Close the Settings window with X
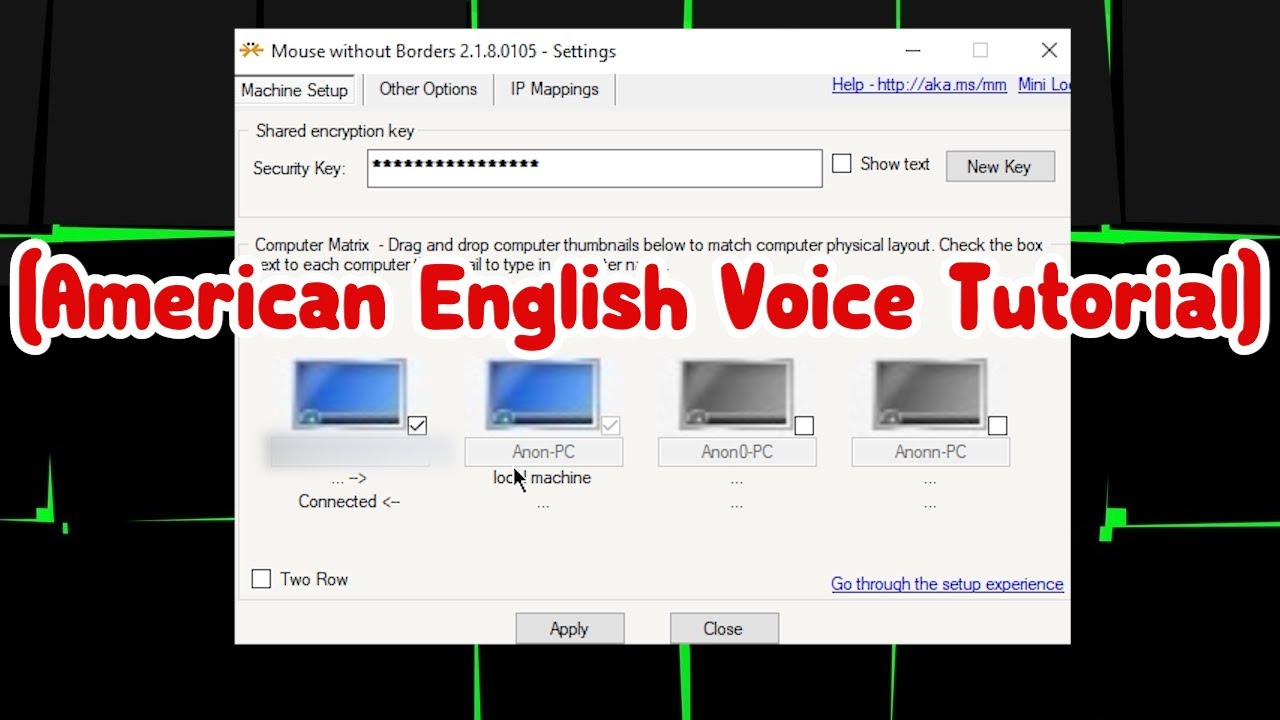 [1048, 50]
